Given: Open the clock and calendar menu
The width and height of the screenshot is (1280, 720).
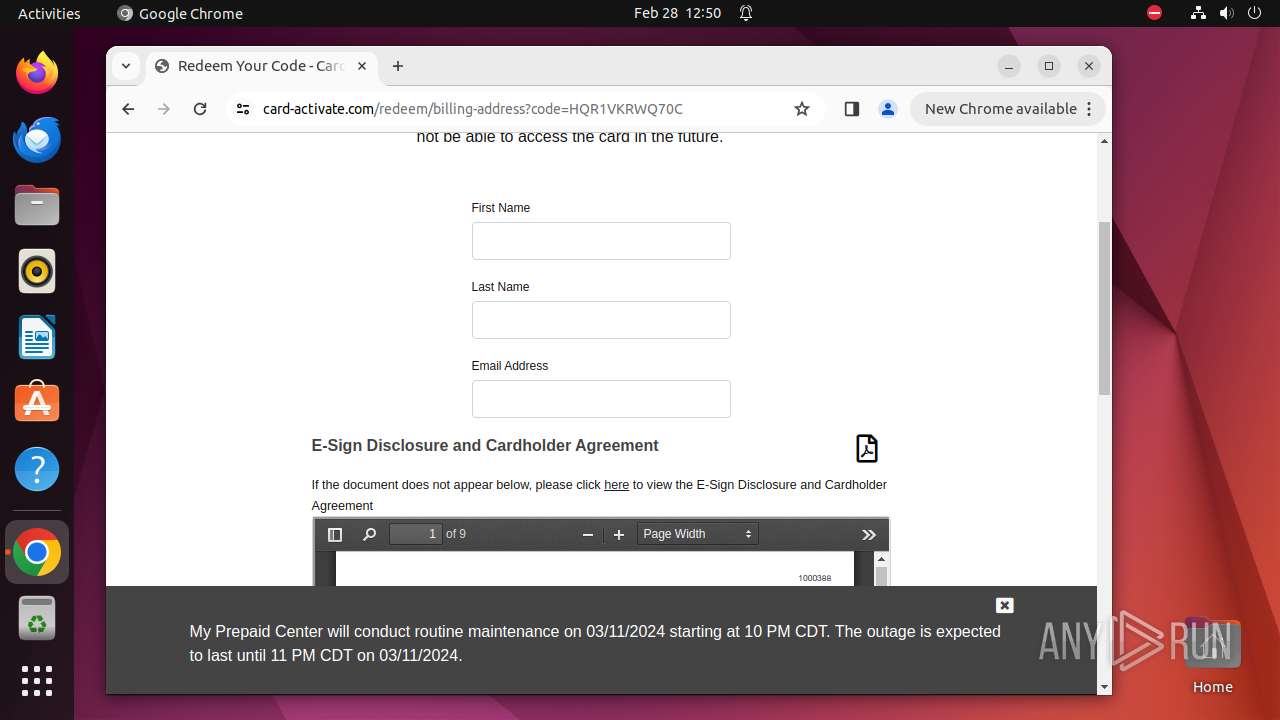Looking at the screenshot, I should point(677,13).
